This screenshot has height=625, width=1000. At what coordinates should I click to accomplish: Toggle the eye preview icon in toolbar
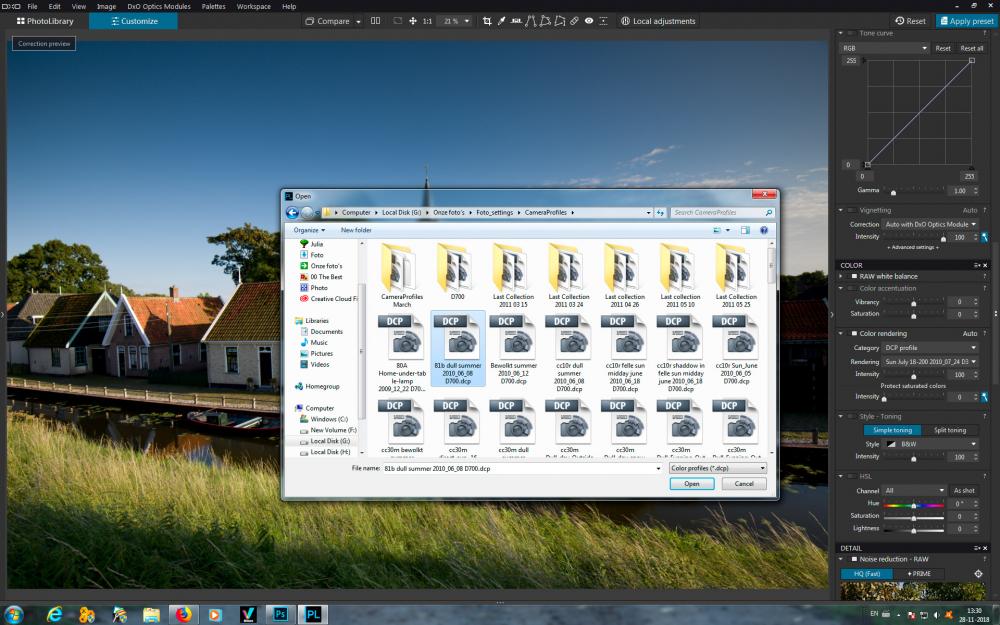[589, 21]
